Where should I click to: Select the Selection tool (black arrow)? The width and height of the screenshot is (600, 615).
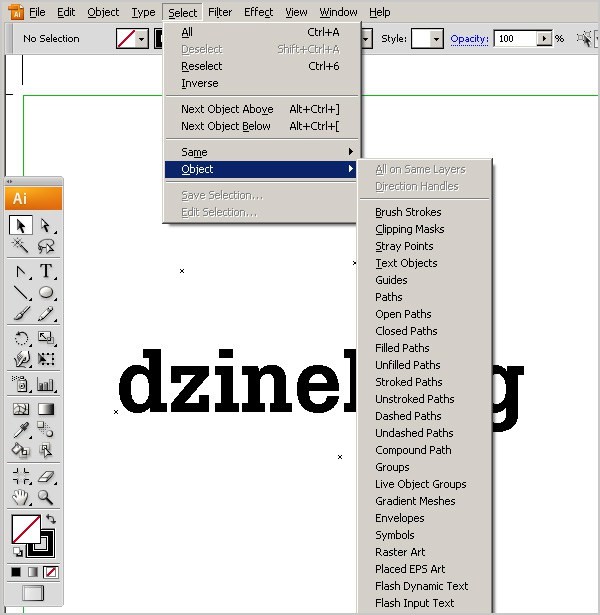(20, 226)
